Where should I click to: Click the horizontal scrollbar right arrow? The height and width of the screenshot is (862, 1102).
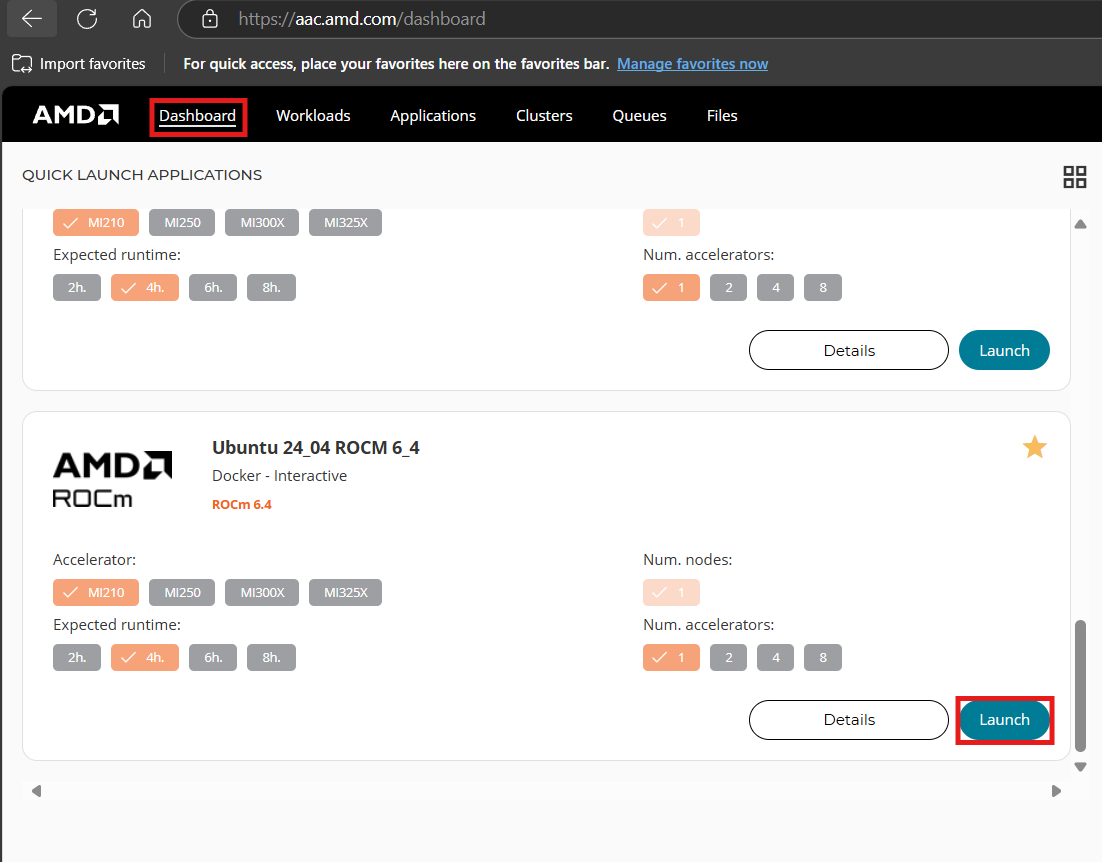(x=1056, y=791)
